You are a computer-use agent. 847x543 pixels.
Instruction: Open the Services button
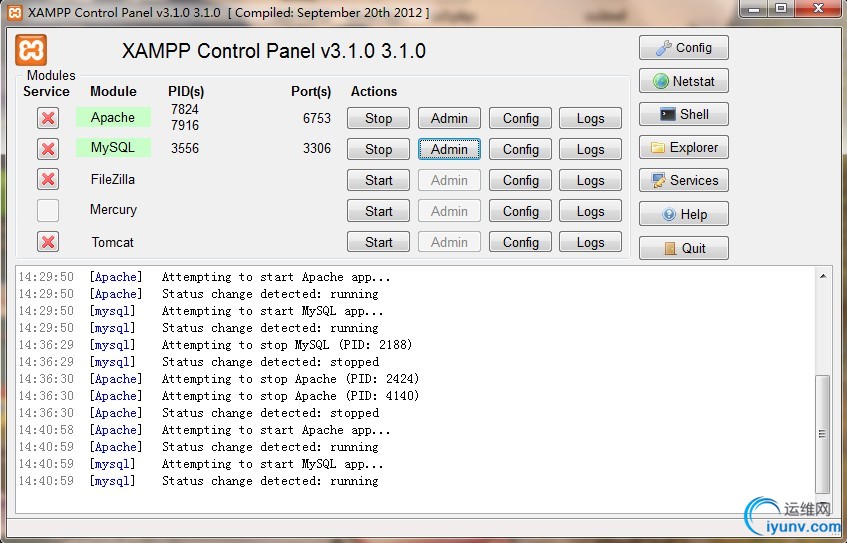pyautogui.click(x=684, y=180)
